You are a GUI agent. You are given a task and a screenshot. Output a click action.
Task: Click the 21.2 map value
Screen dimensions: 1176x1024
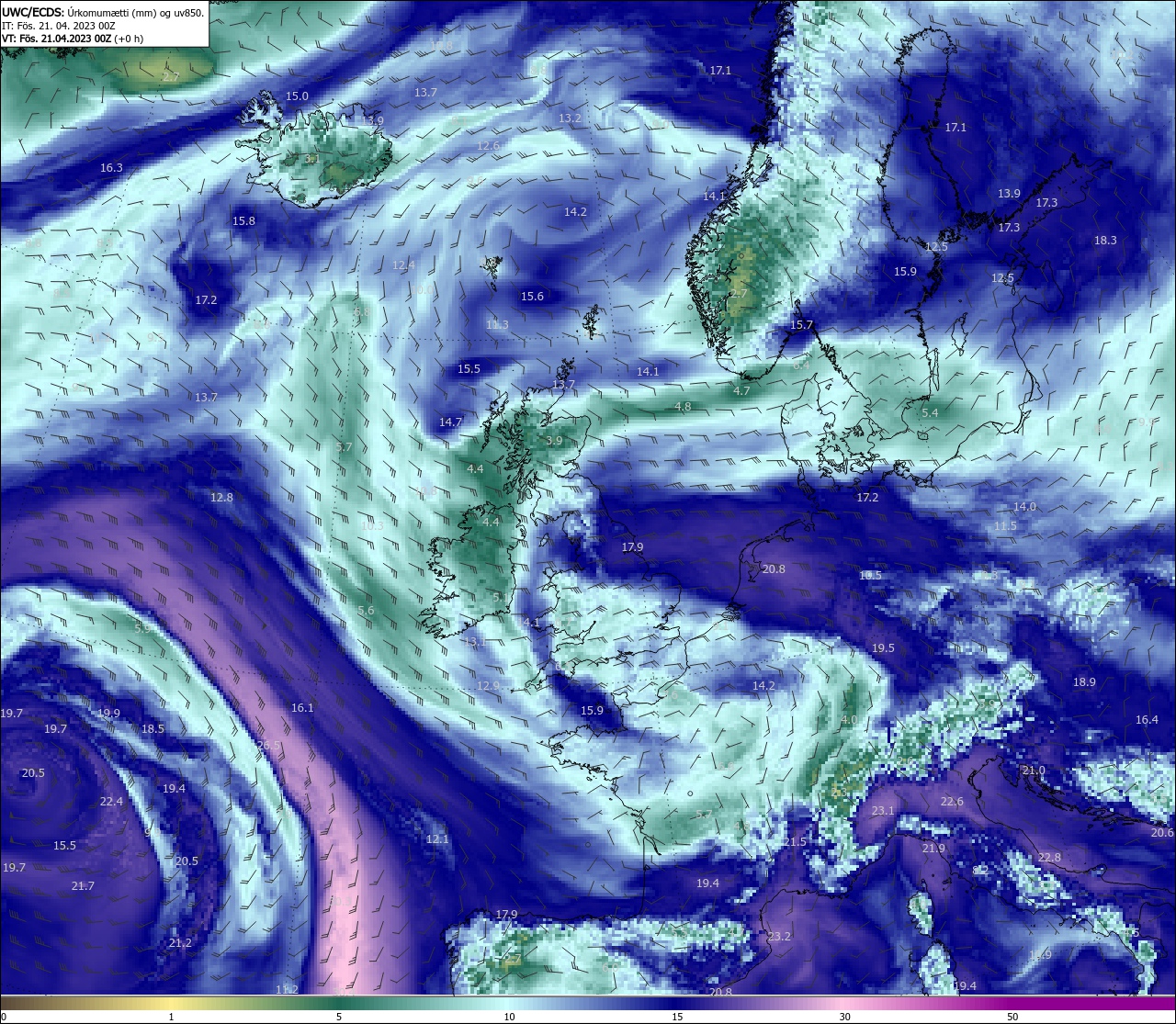click(180, 943)
